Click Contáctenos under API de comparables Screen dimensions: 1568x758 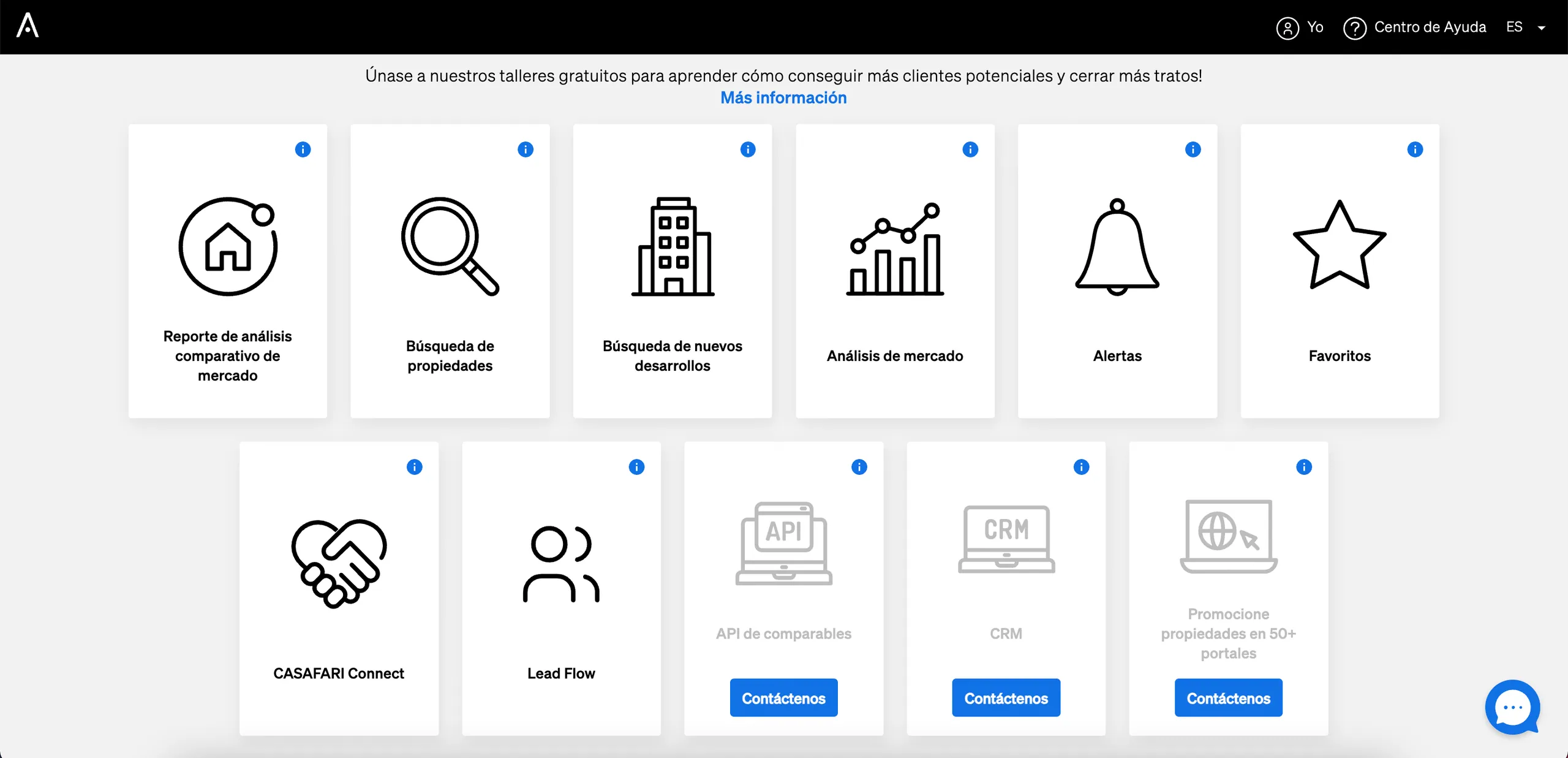click(783, 698)
